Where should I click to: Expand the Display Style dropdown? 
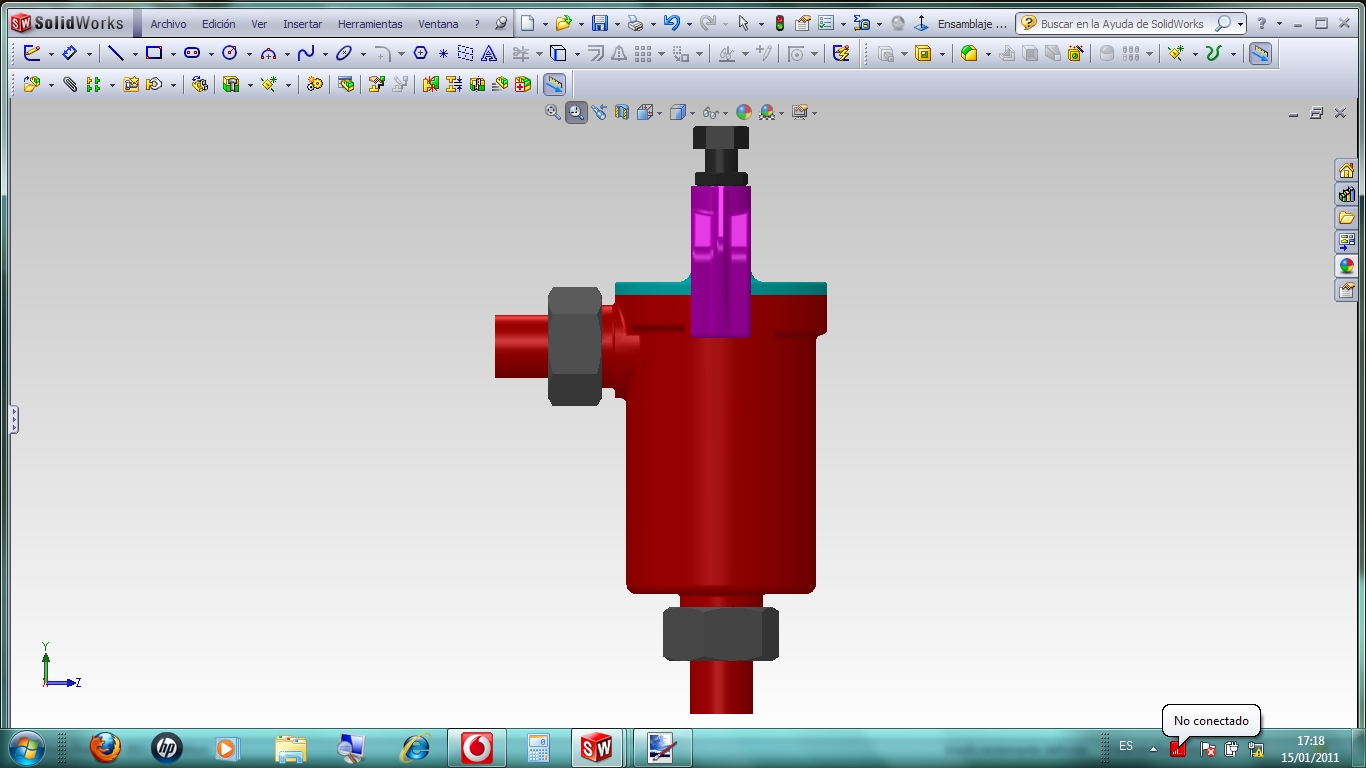pos(692,113)
